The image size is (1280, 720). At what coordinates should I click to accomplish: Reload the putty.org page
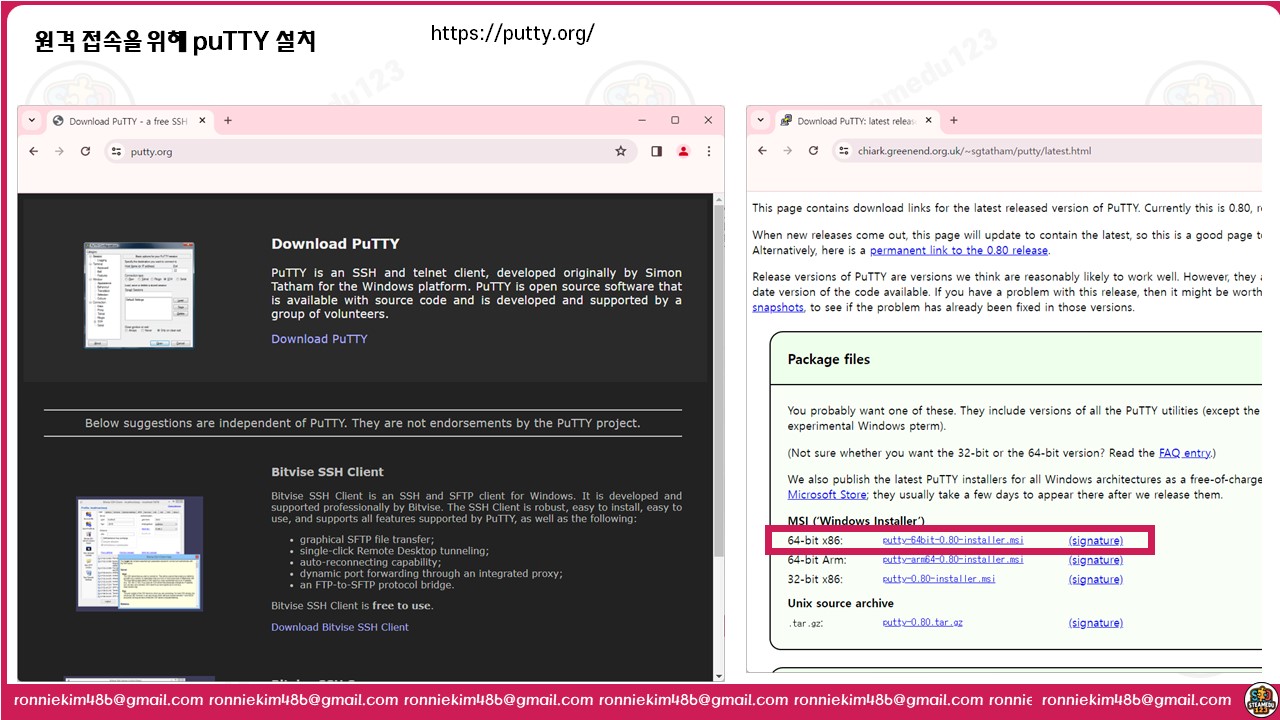coord(85,151)
